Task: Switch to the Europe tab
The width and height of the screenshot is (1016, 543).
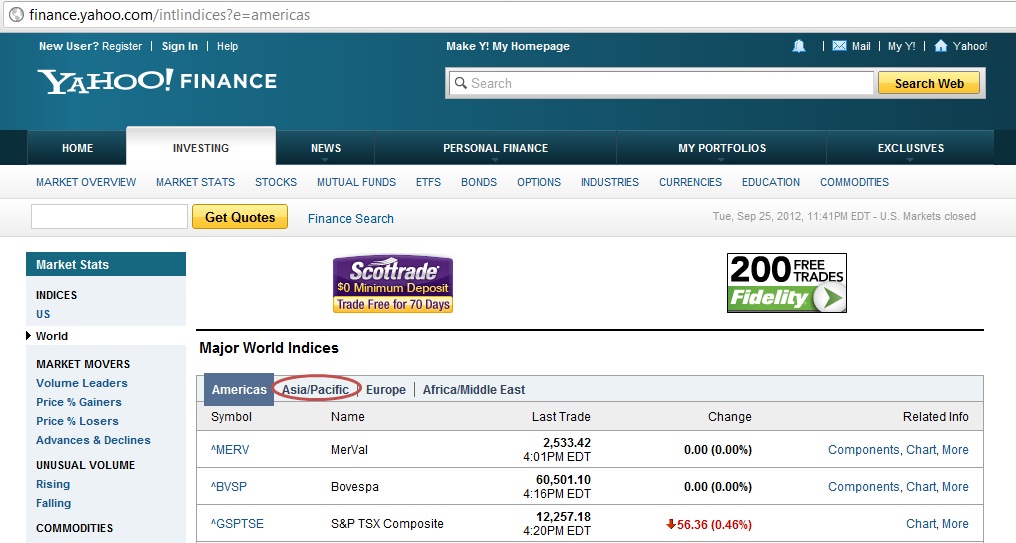Action: [386, 389]
